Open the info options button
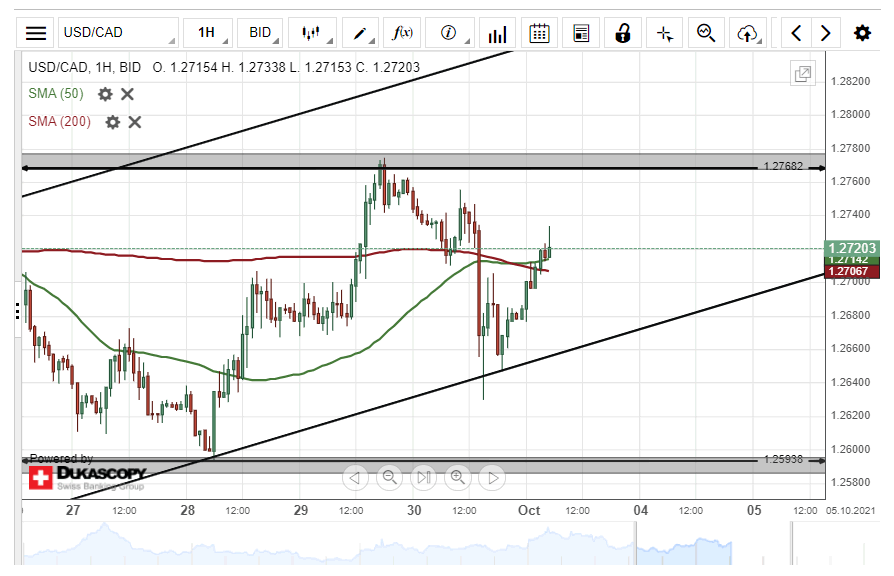 click(x=449, y=33)
